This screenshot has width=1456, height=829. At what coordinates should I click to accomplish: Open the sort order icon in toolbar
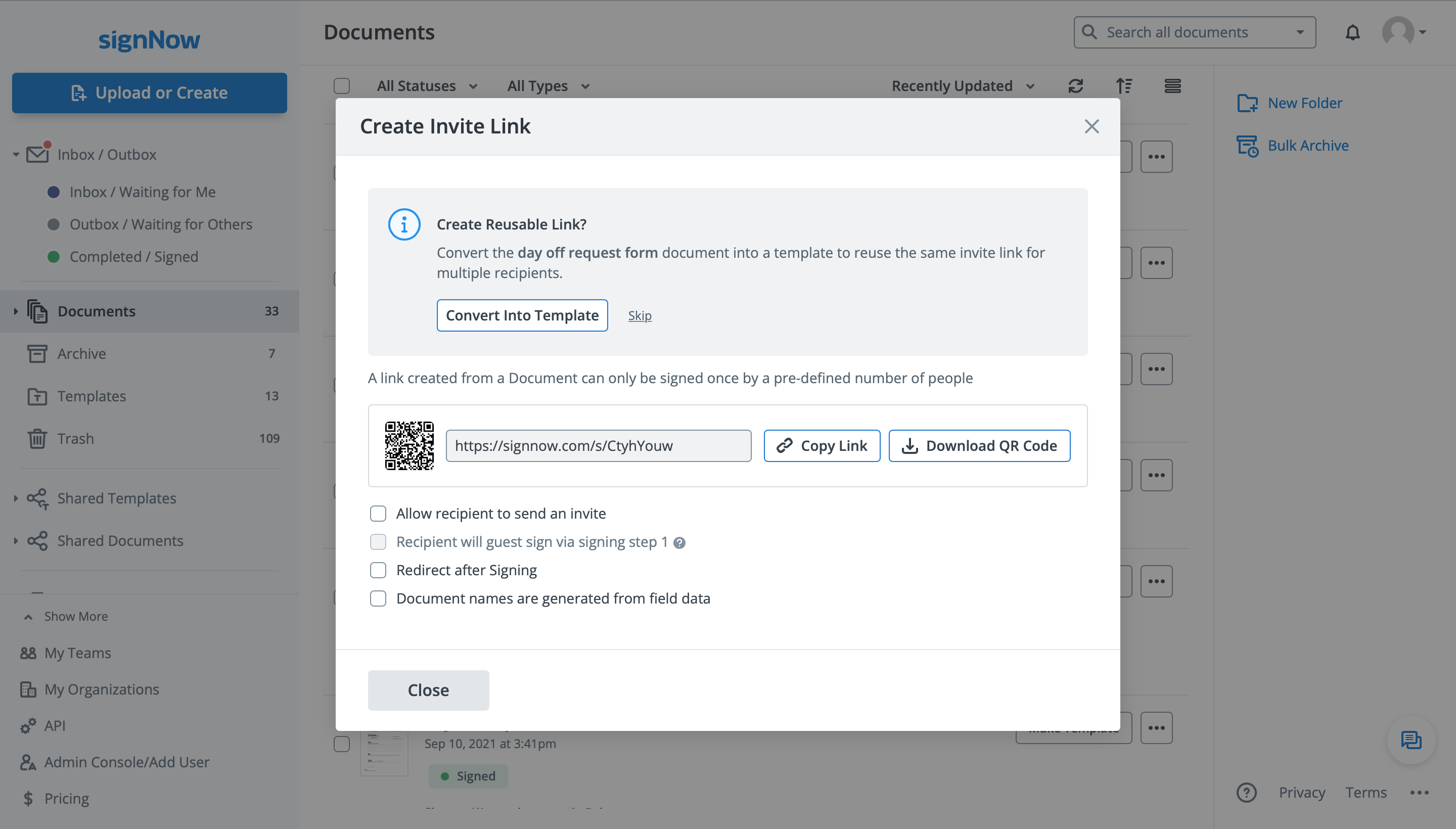(1124, 85)
